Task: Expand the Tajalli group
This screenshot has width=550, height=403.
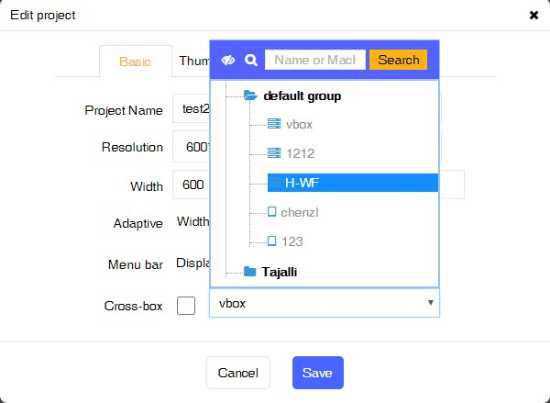Action: click(x=279, y=272)
